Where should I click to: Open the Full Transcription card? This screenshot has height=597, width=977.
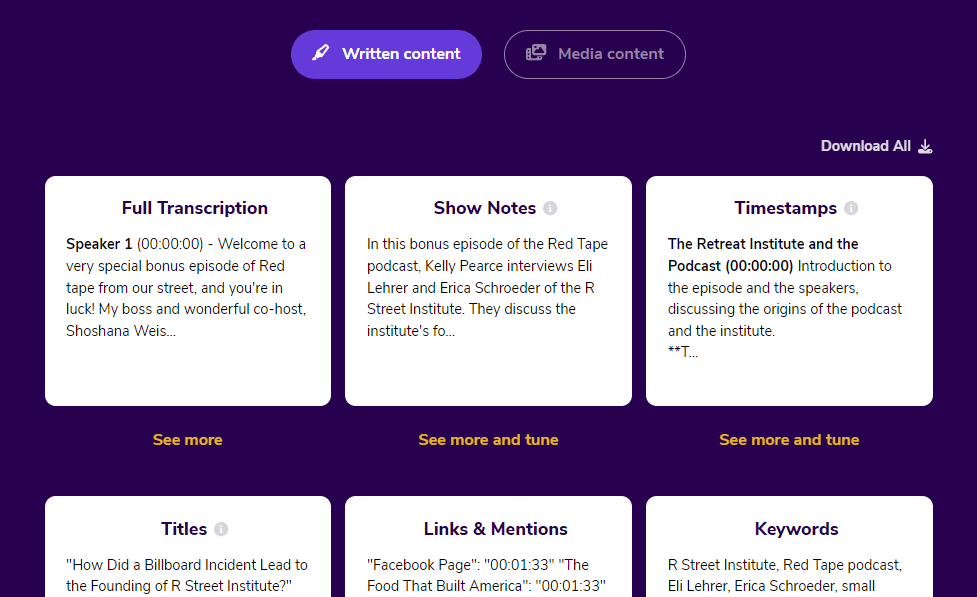pyautogui.click(x=187, y=290)
